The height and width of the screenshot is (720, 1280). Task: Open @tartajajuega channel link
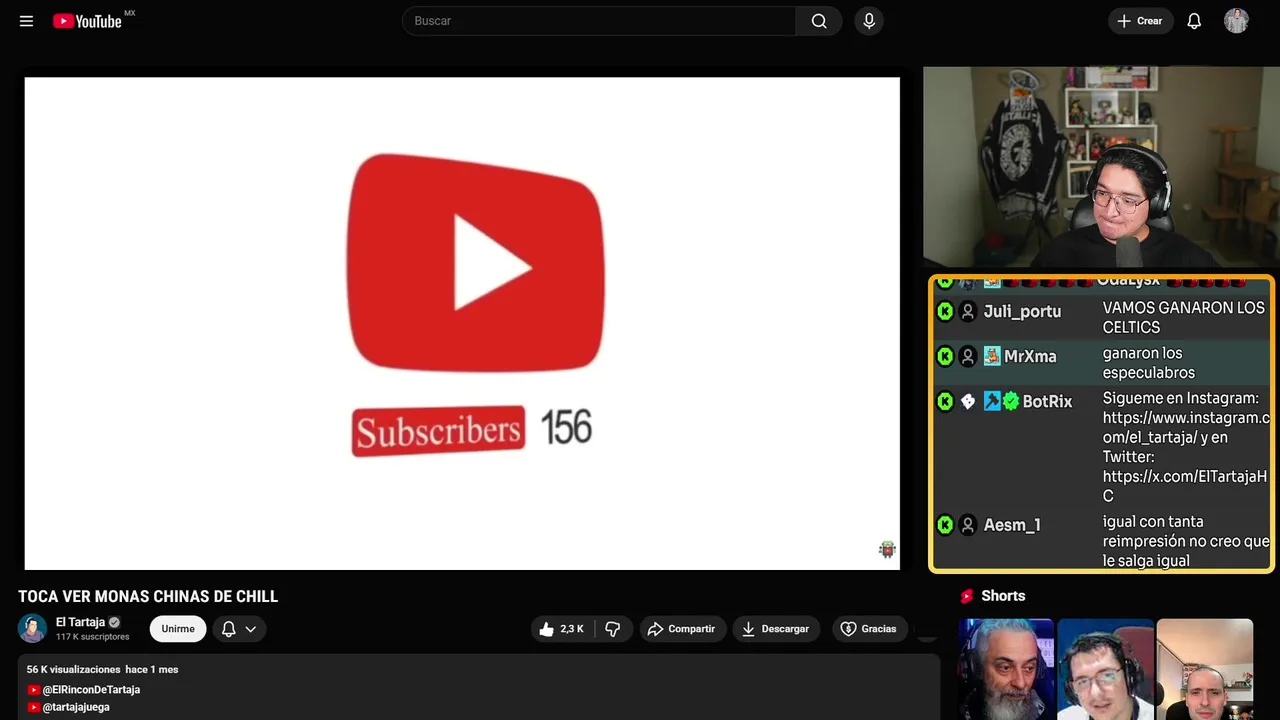click(76, 707)
